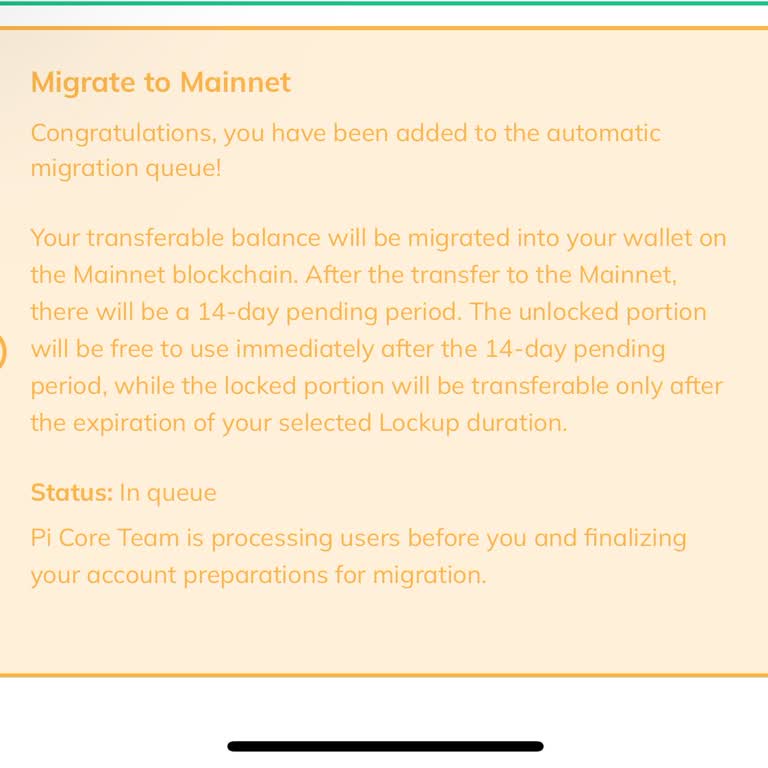Tap the Congratulations message paragraph
The width and height of the screenshot is (768, 768).
345,150
